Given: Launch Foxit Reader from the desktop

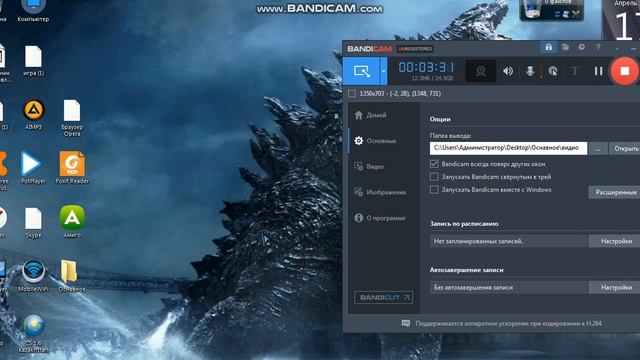Looking at the screenshot, I should coord(72,168).
